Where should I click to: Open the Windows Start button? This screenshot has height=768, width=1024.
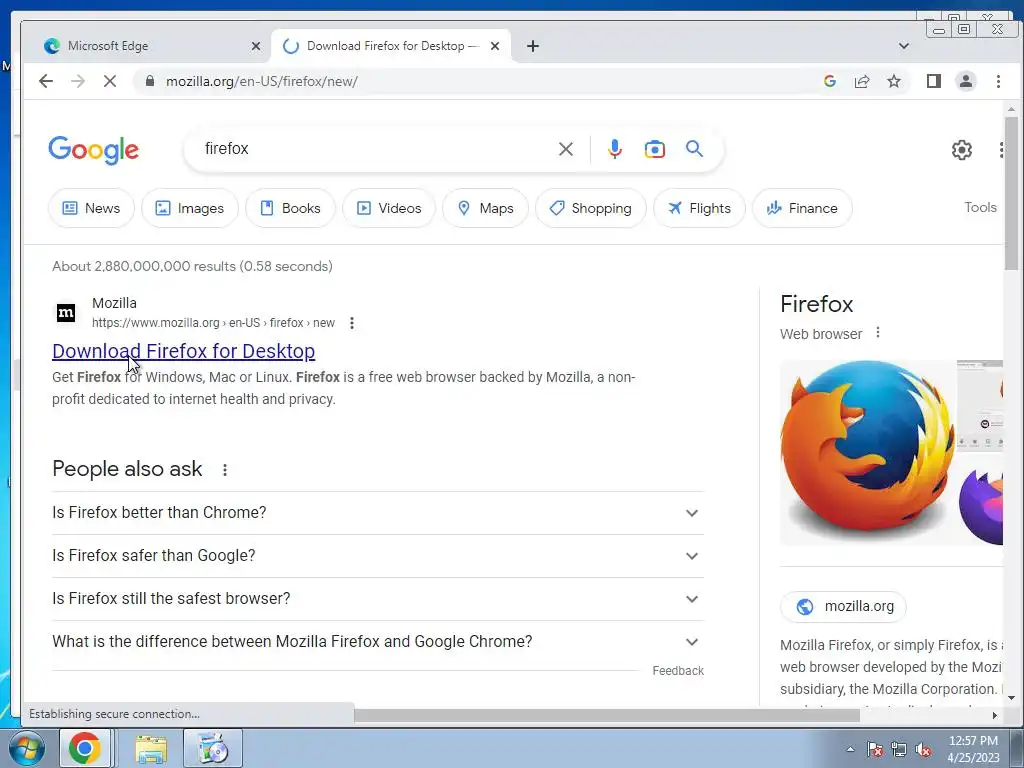click(25, 748)
